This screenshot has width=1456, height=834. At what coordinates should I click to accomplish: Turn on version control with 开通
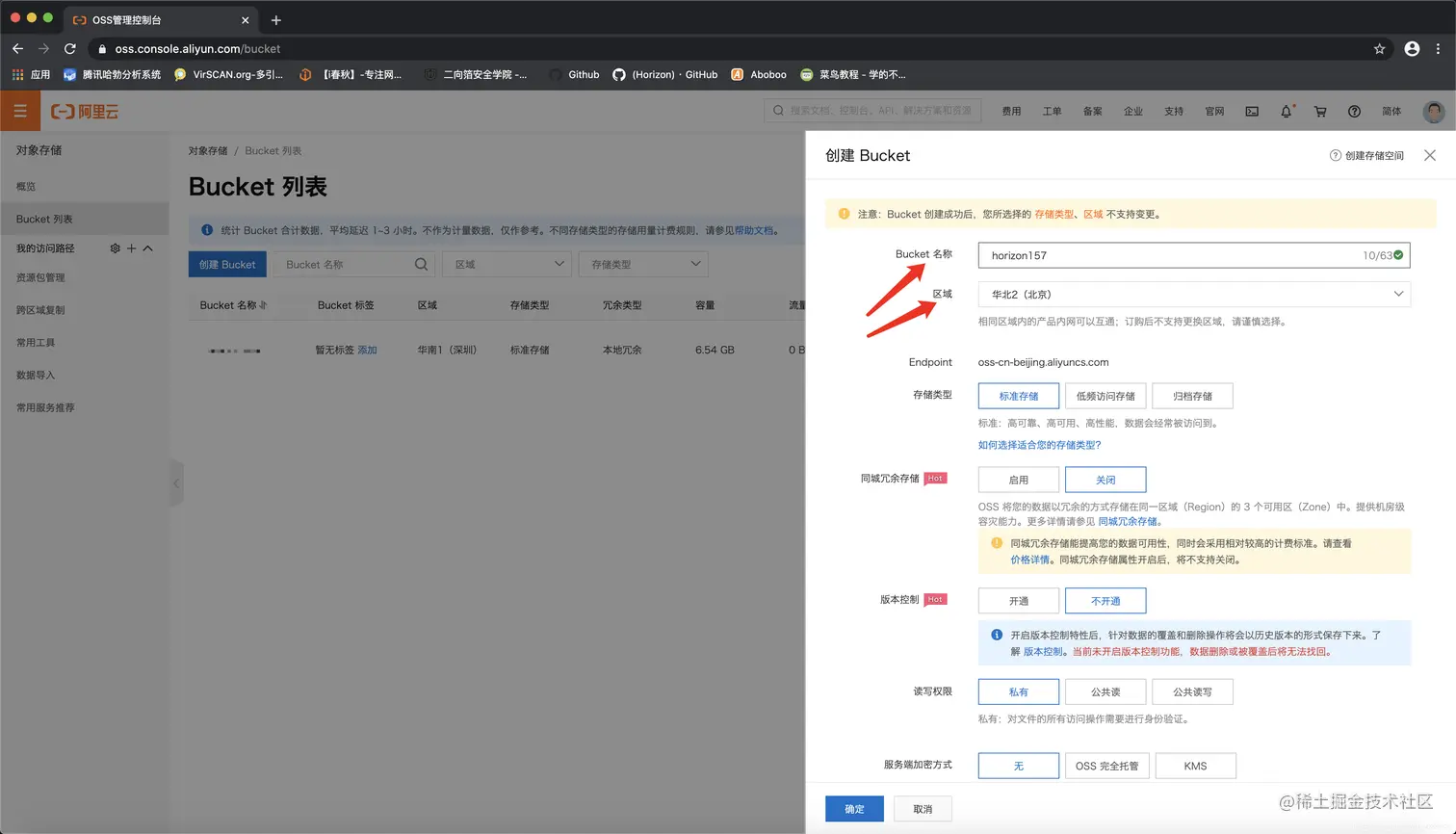click(x=1019, y=601)
